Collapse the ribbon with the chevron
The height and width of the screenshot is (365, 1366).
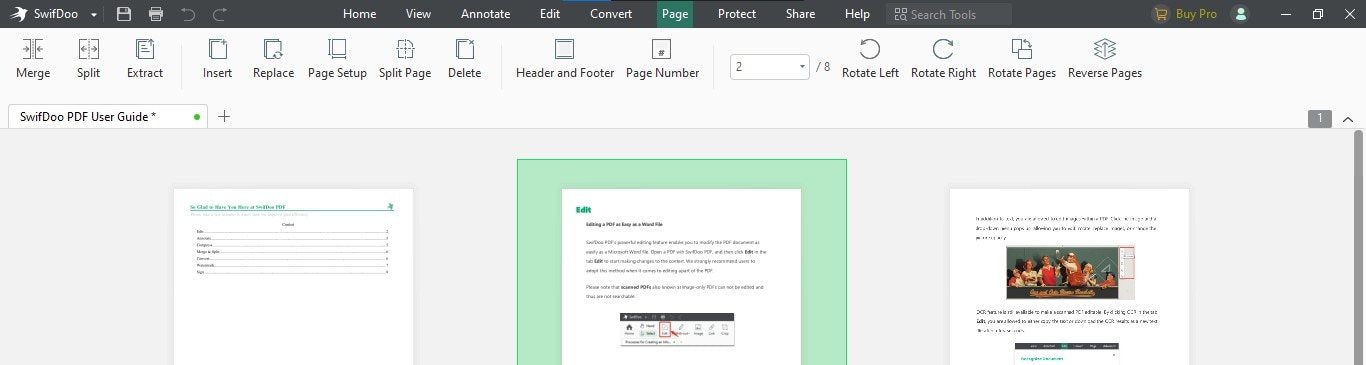1347,119
